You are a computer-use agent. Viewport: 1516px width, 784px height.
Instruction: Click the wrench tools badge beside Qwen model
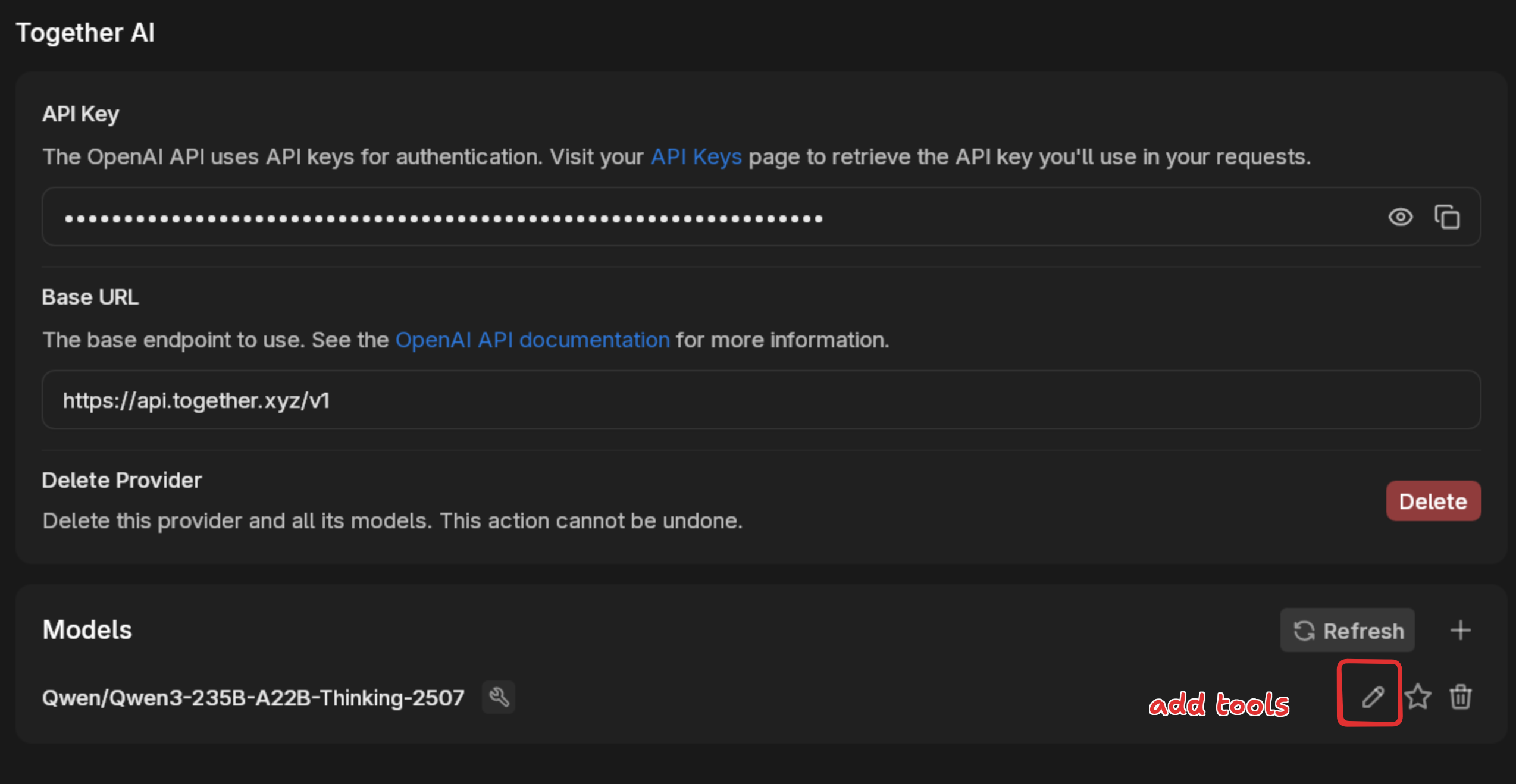[499, 697]
